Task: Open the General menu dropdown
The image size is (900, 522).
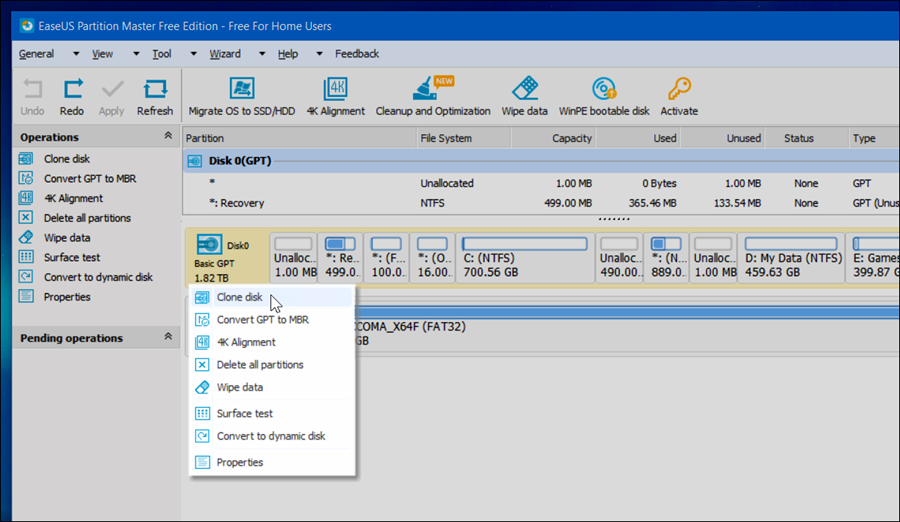Action: point(37,54)
